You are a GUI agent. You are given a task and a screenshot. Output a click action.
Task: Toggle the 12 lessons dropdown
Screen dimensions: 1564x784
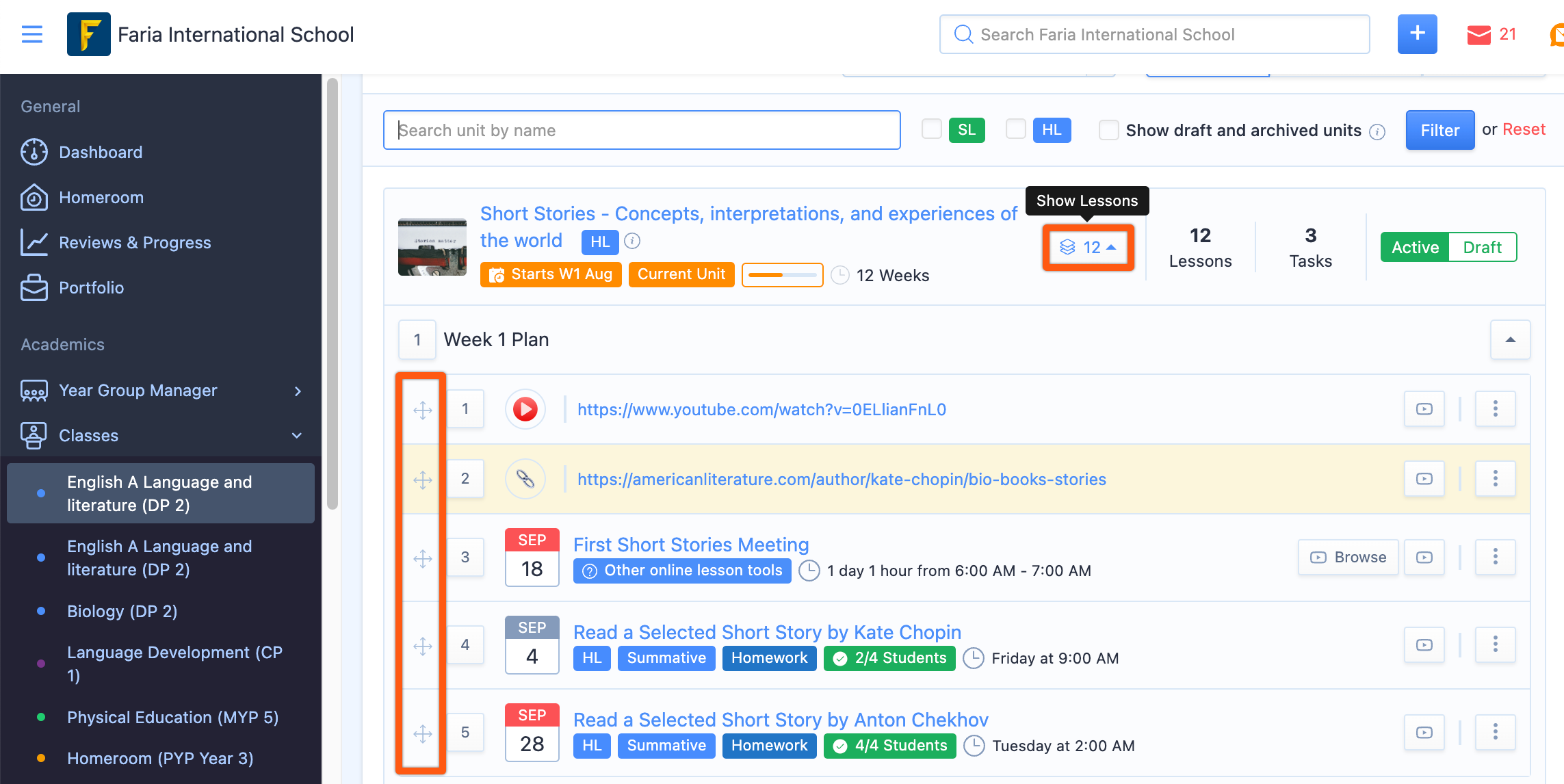pos(1088,247)
